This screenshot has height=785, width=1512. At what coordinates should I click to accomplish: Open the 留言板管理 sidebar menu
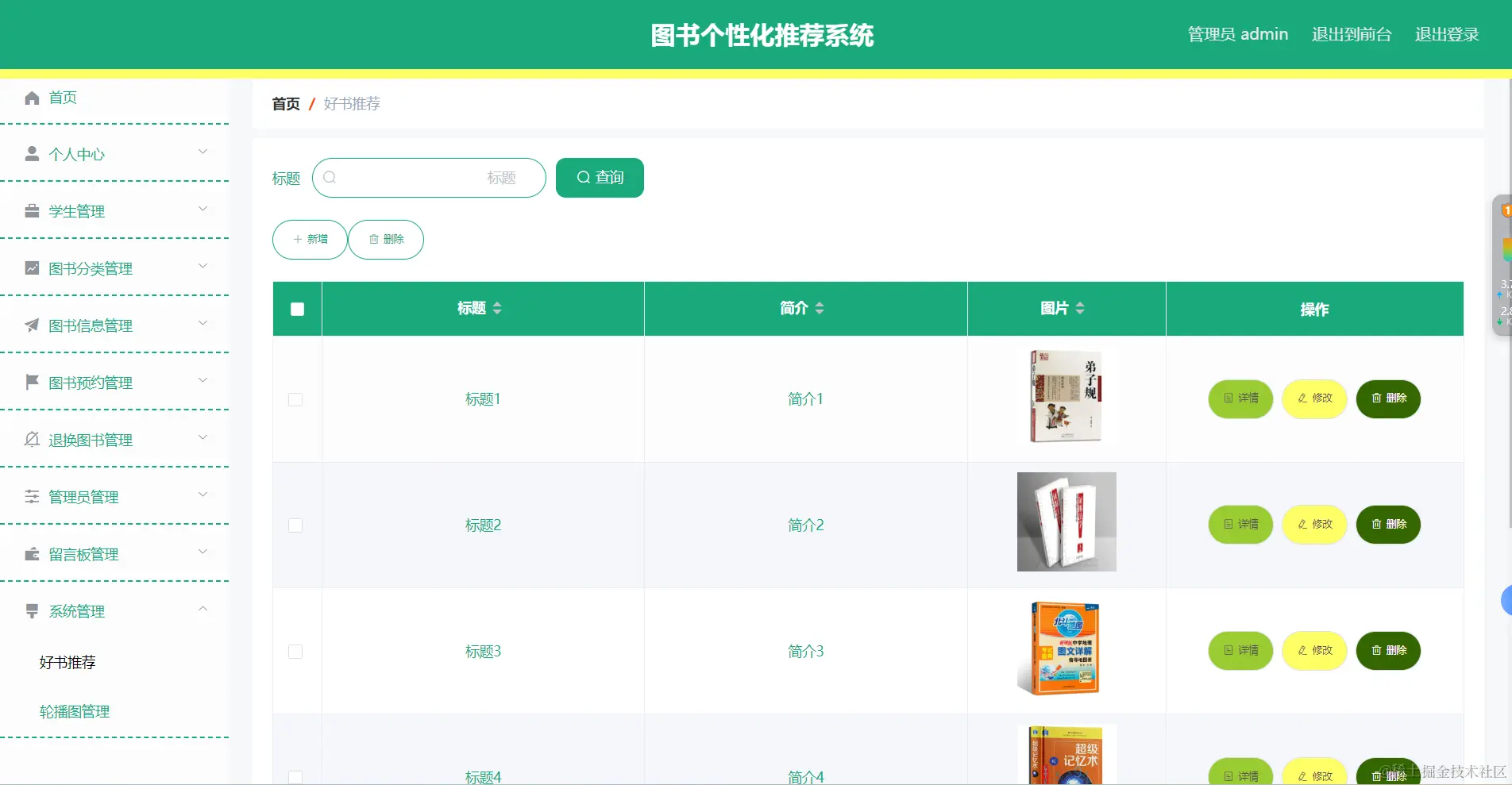click(x=114, y=554)
